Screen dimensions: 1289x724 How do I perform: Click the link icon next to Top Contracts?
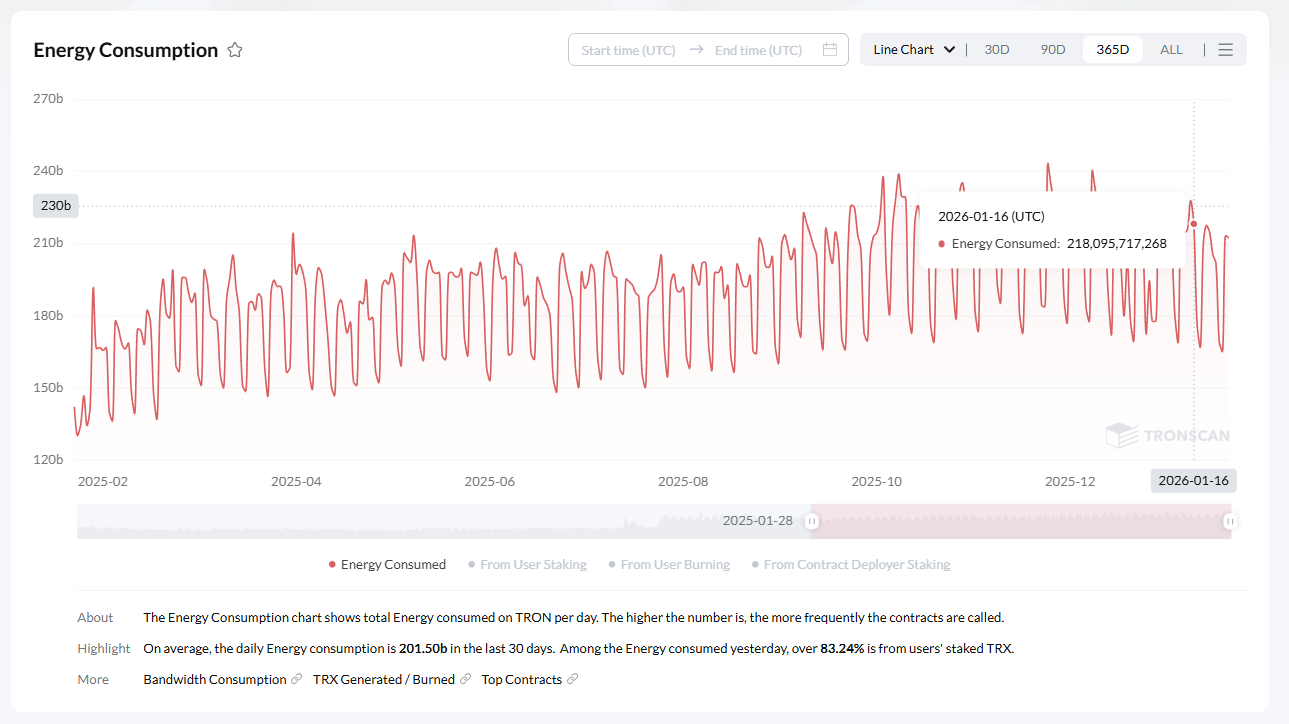tap(572, 679)
